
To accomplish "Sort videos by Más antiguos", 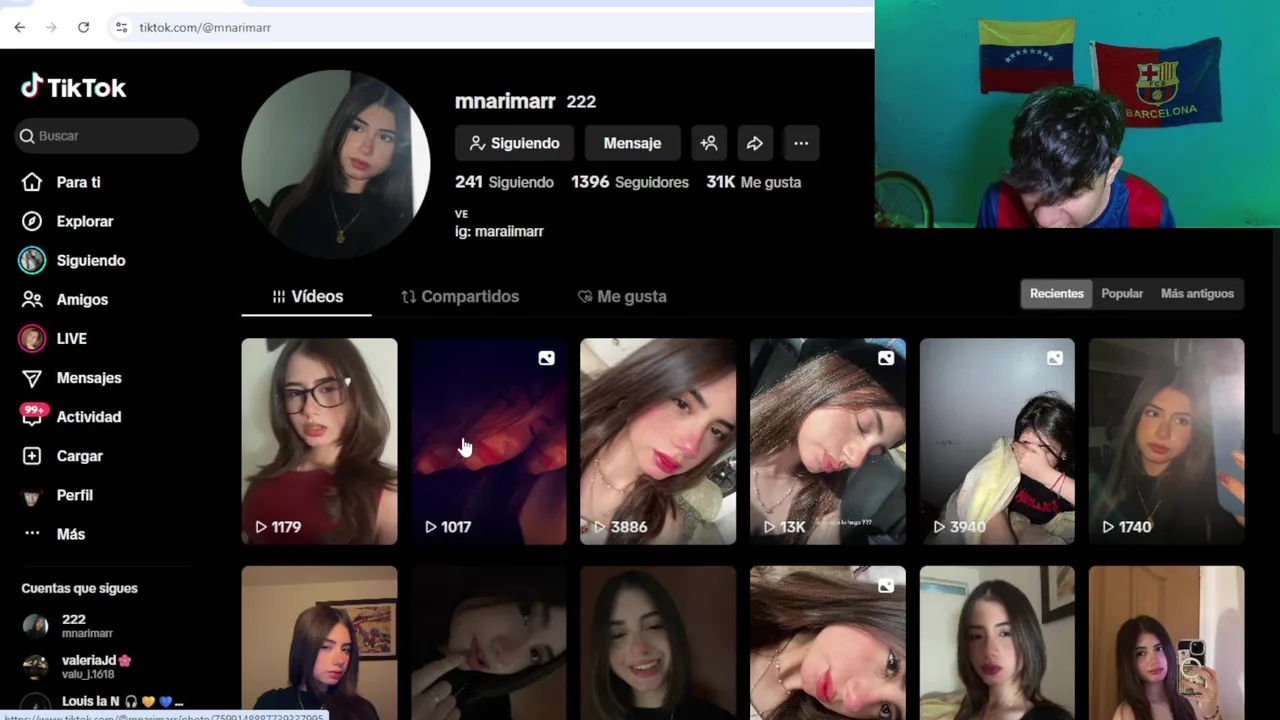I will tap(1197, 293).
